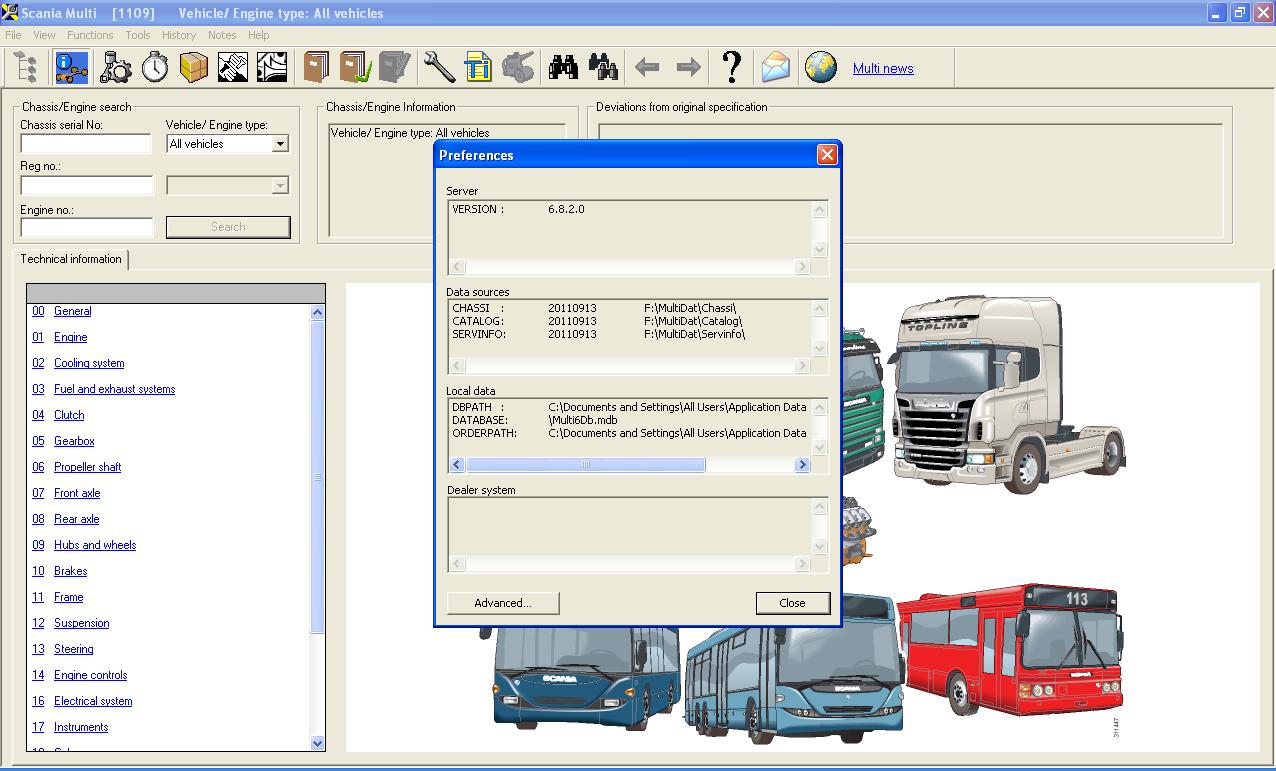Click the Local data horizontal scrollbar thumb

[586, 465]
